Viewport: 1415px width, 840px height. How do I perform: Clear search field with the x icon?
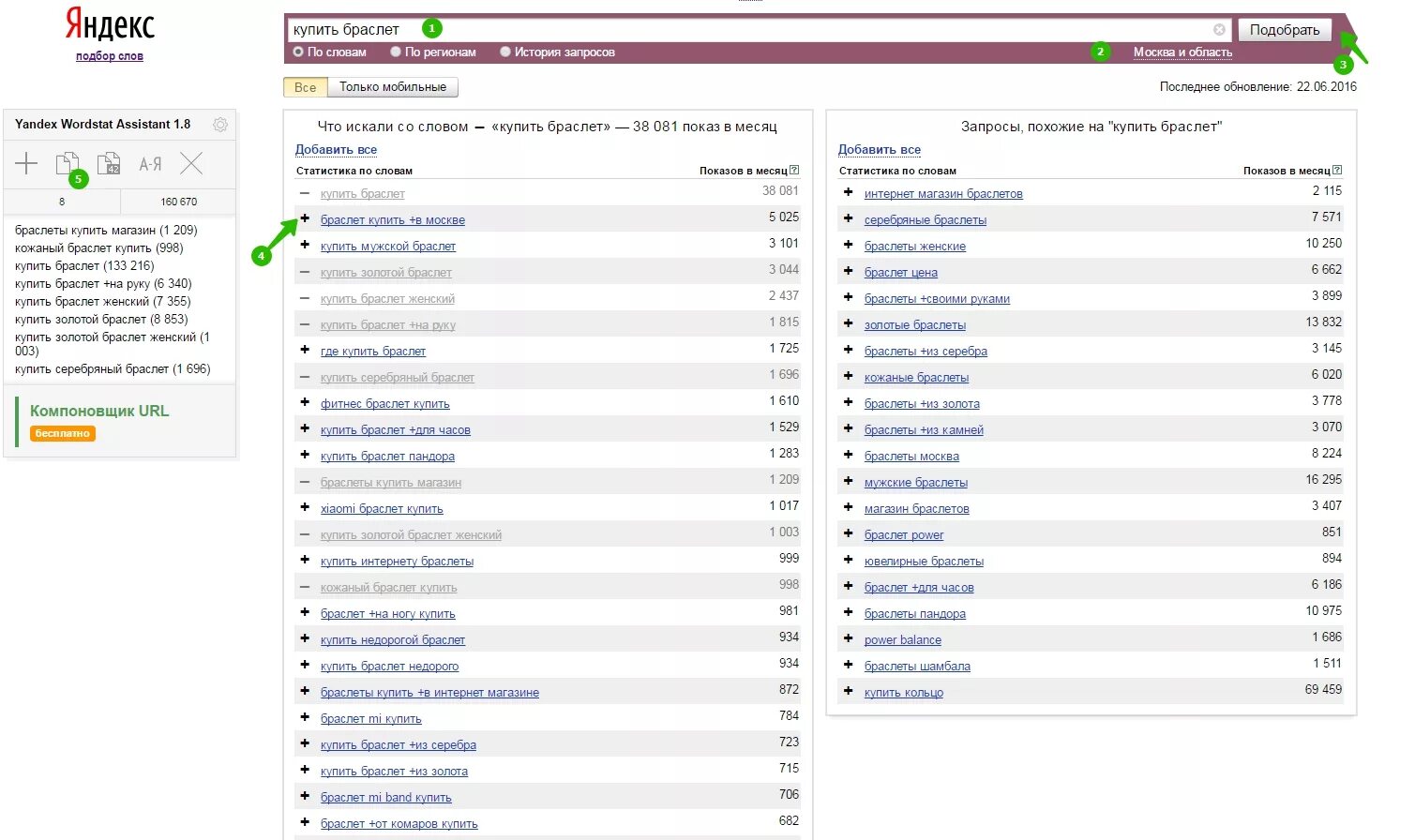click(1219, 30)
